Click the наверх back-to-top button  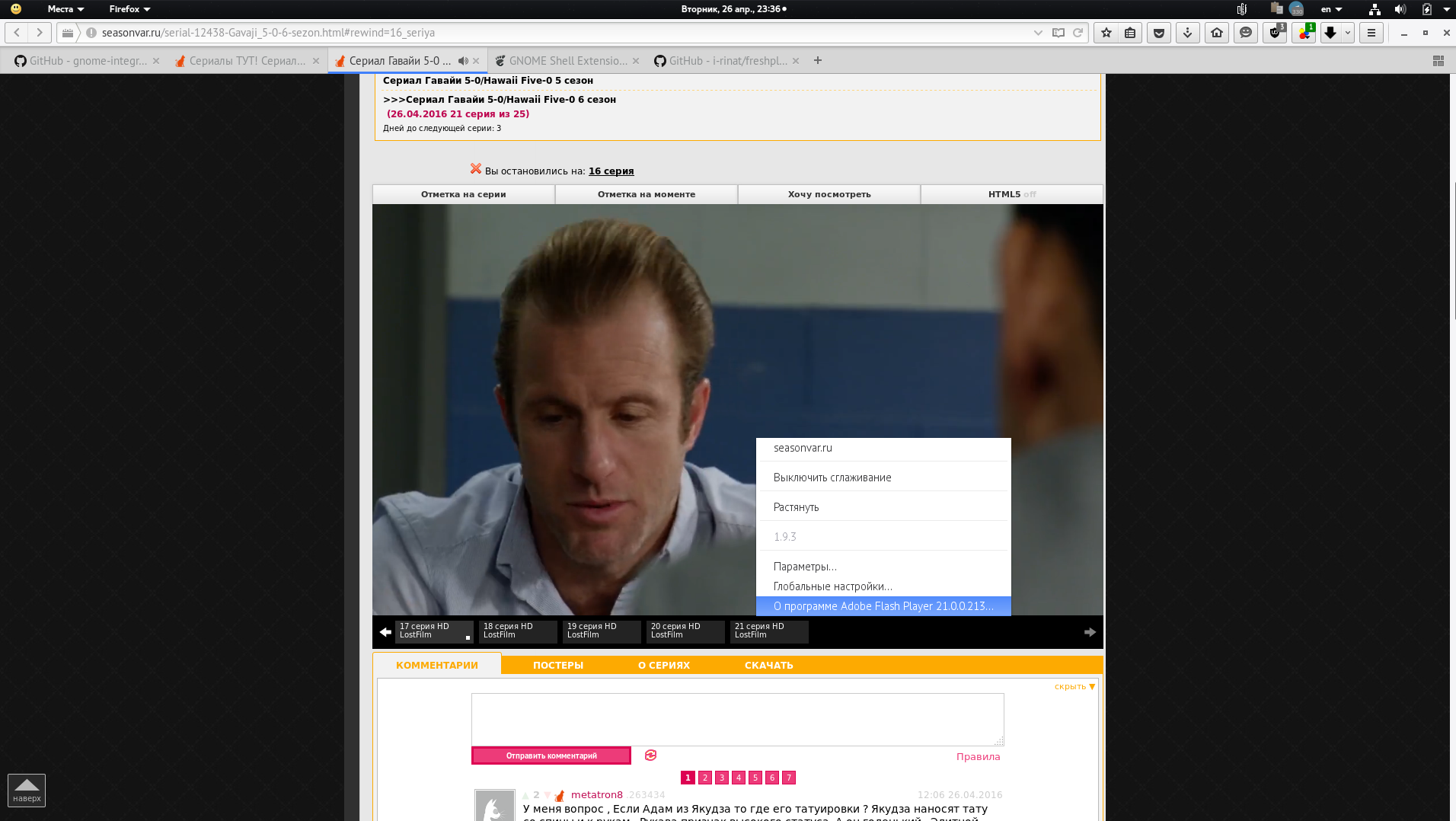[x=27, y=791]
